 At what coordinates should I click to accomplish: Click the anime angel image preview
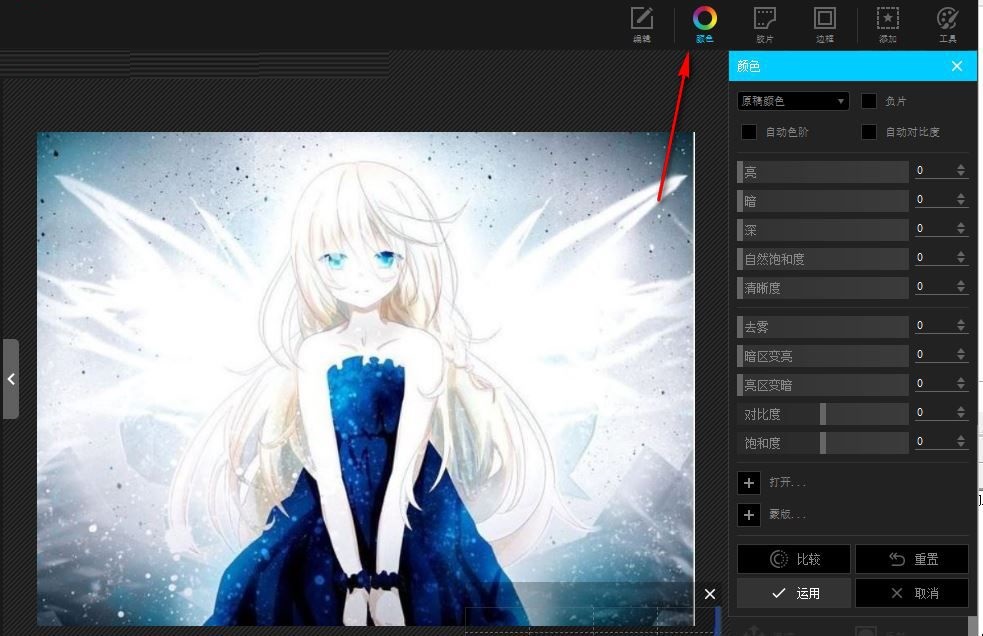point(365,379)
